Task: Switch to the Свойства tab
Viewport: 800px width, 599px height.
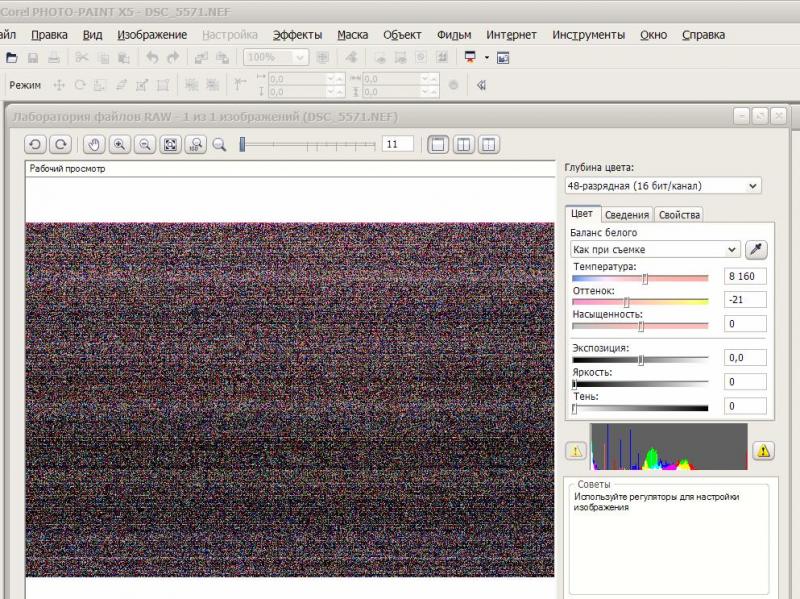Action: click(679, 215)
